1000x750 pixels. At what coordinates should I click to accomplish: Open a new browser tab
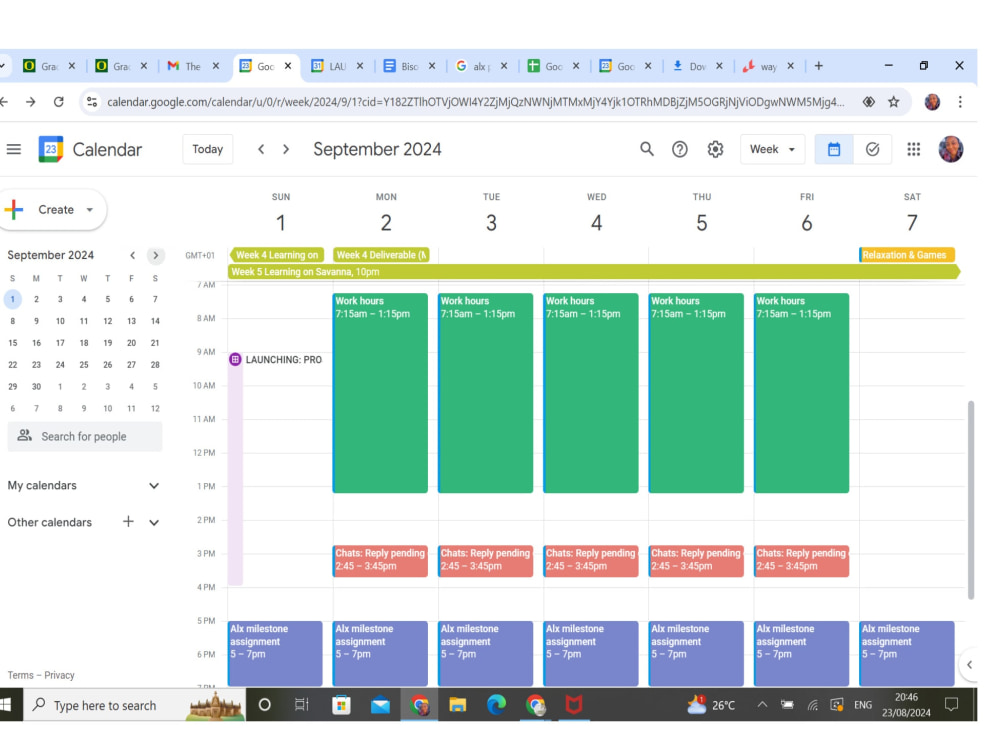[818, 66]
